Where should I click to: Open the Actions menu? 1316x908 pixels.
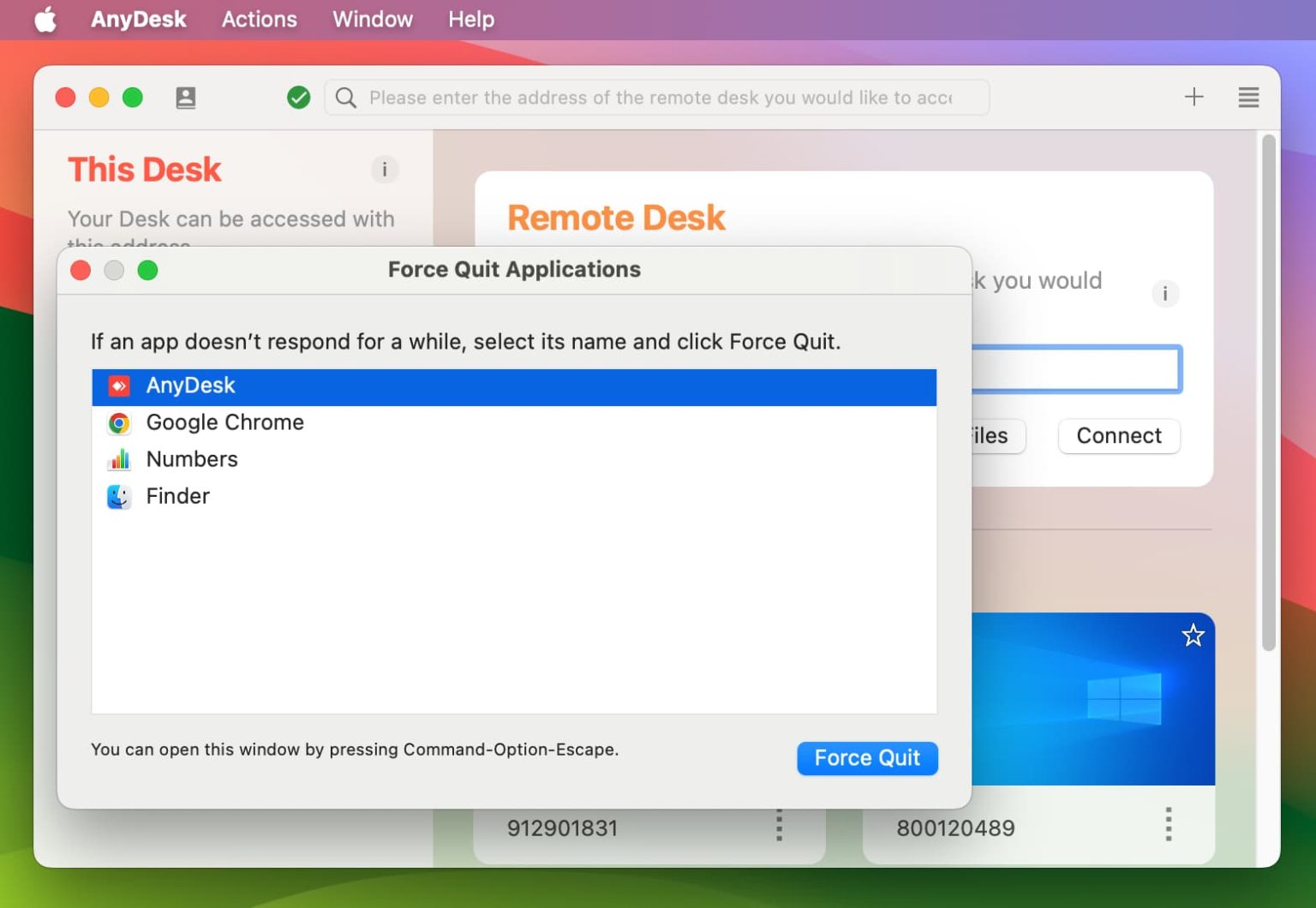coord(259,19)
